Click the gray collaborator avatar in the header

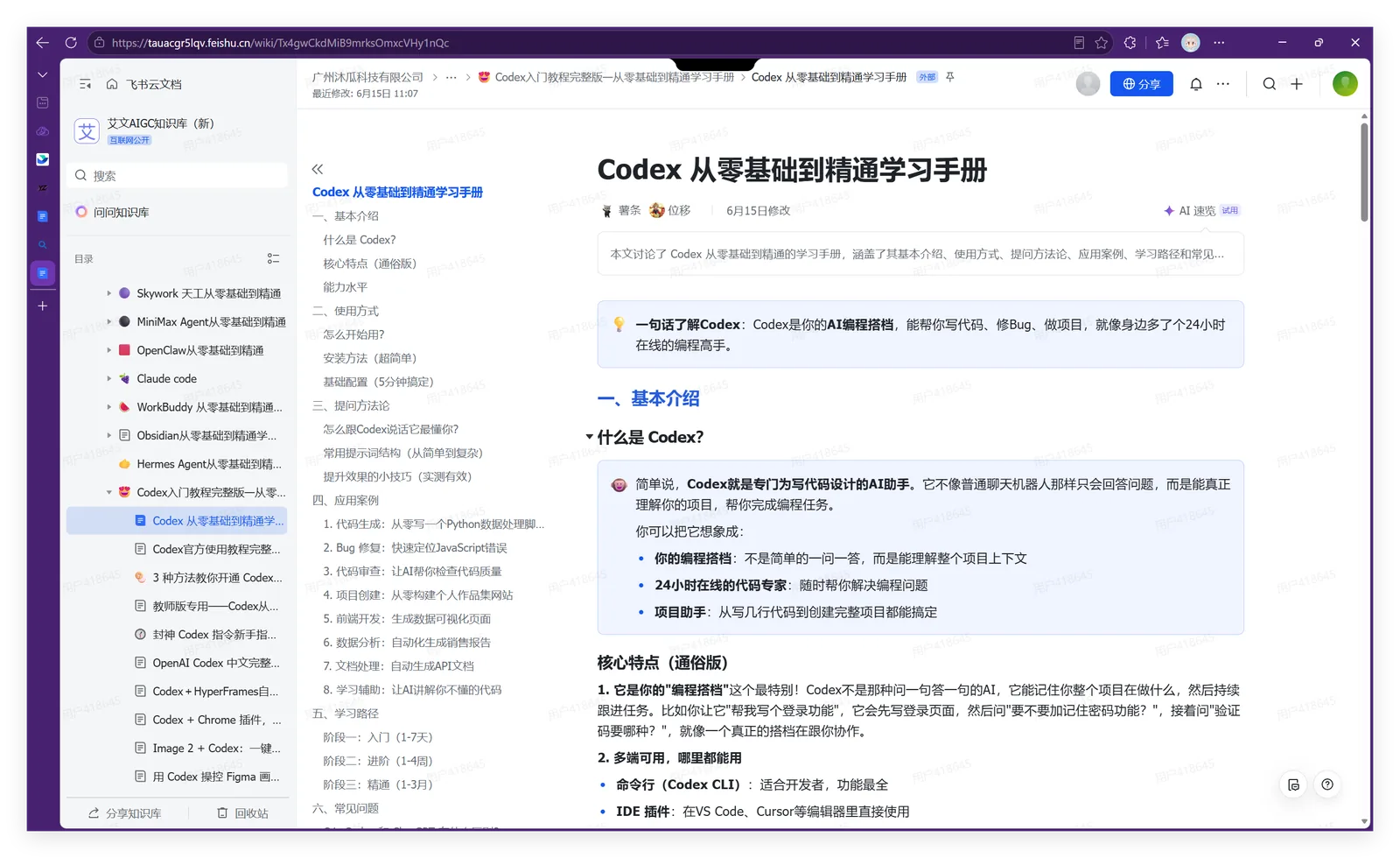1088,83
